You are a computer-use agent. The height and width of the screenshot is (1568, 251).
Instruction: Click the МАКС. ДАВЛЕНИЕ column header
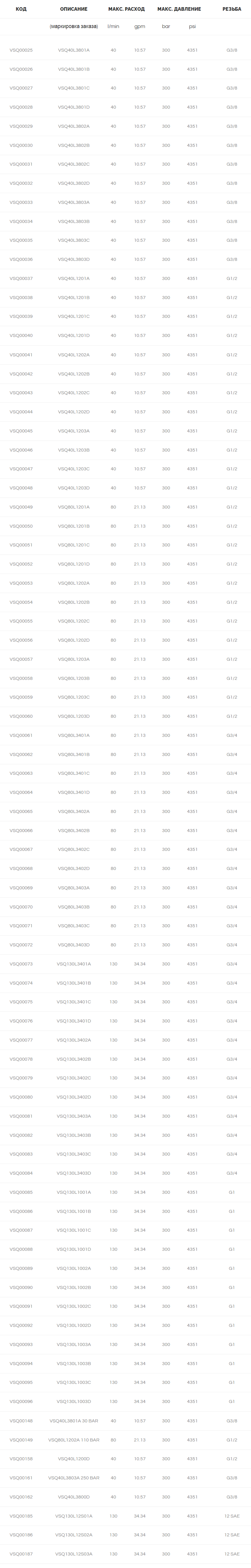click(178, 9)
